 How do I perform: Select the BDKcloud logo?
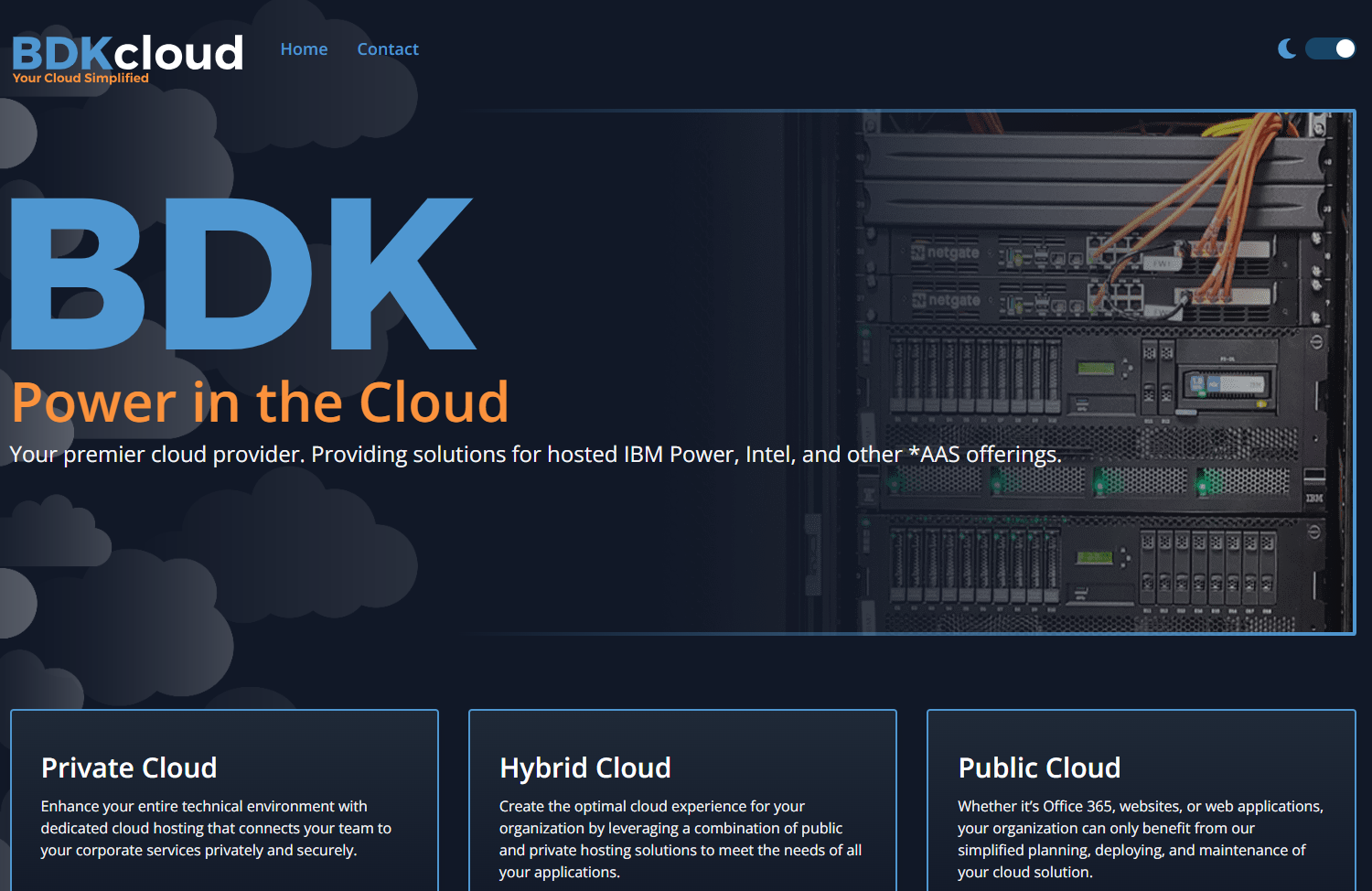click(126, 53)
